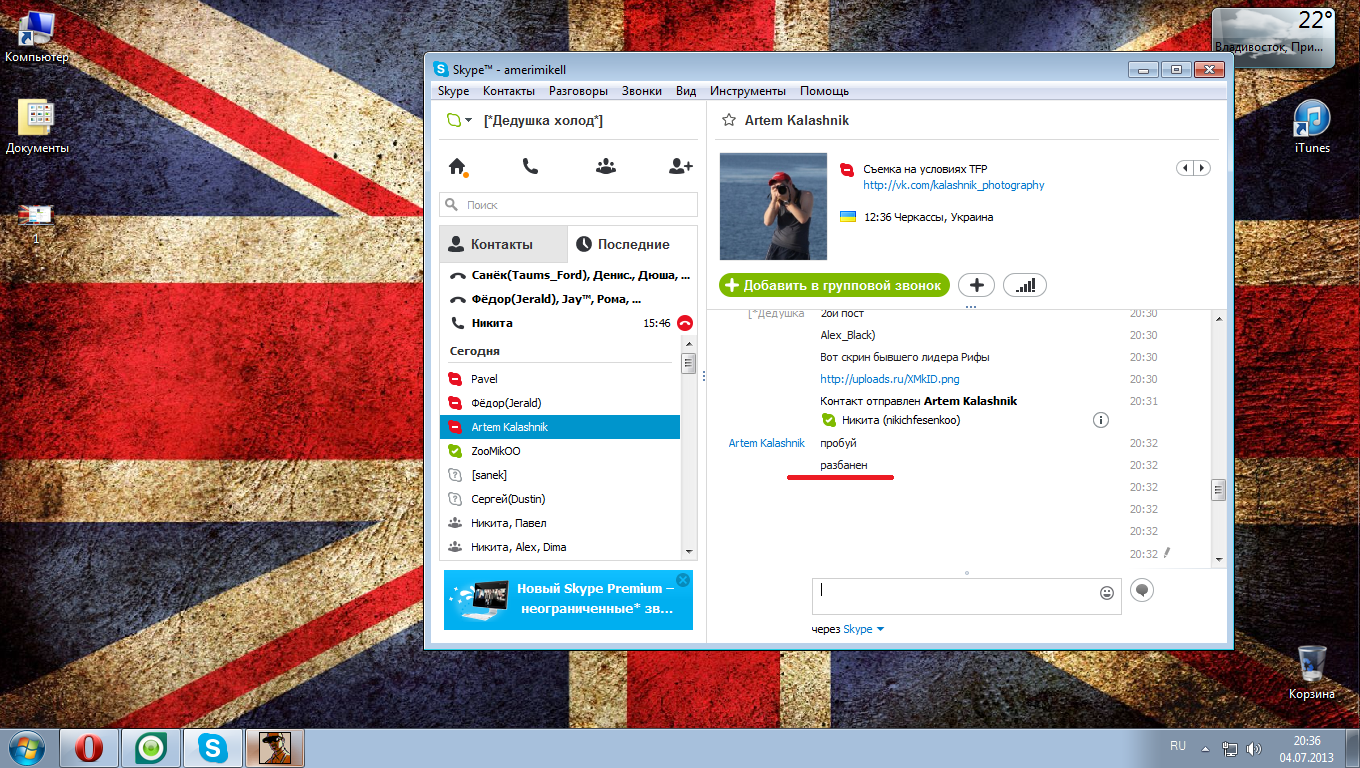Open the Computer desktop icon
The image size is (1360, 768).
point(37,36)
